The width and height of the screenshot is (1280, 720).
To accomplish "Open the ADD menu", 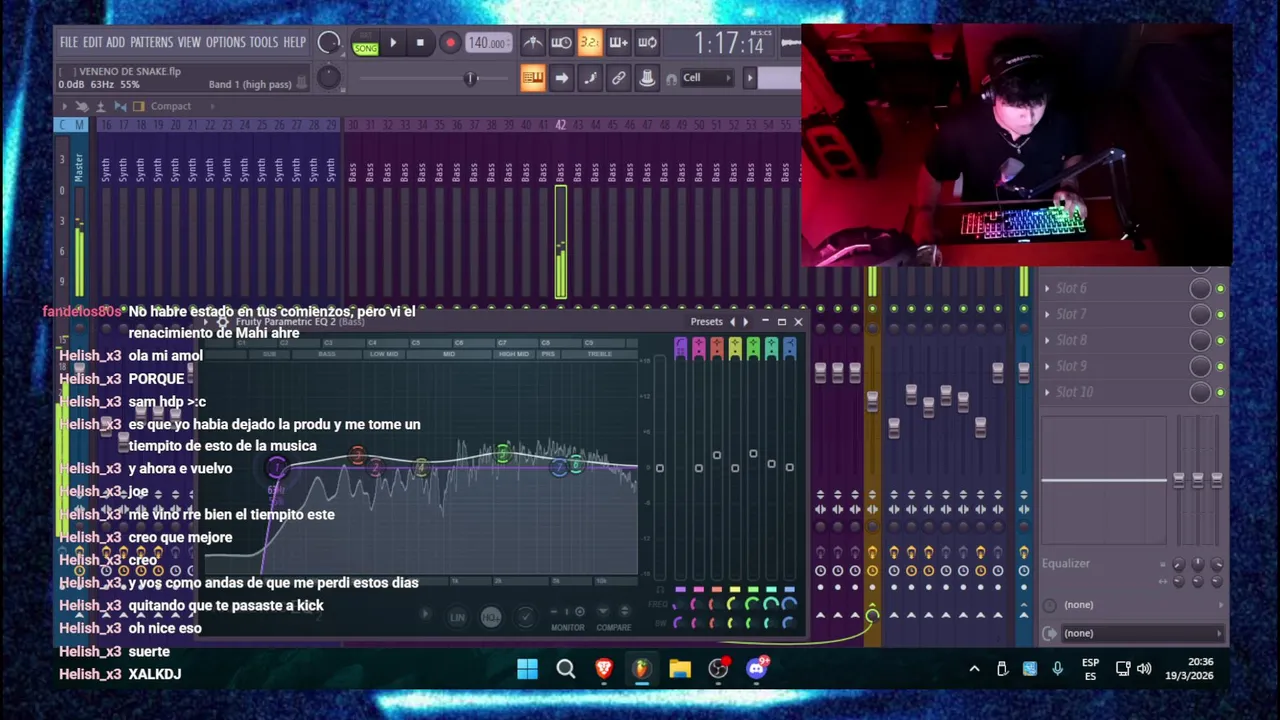I will pyautogui.click(x=115, y=43).
